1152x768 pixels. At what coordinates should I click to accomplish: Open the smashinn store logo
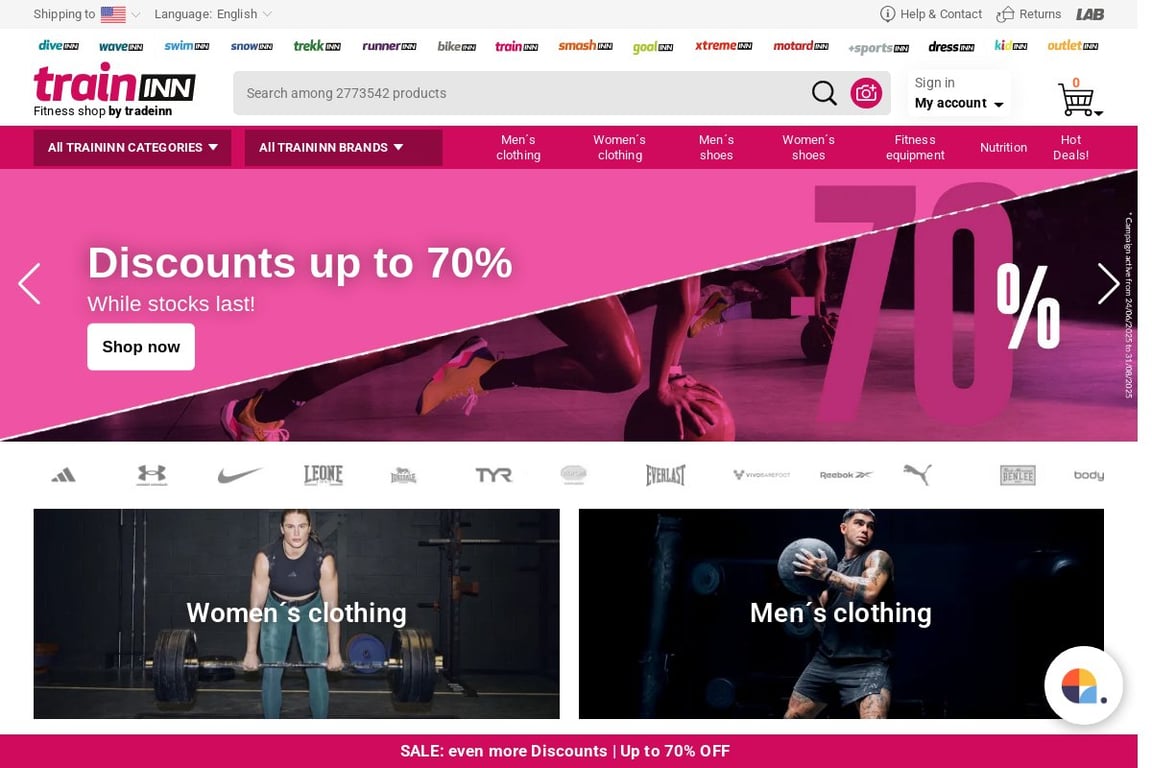[x=585, y=46]
